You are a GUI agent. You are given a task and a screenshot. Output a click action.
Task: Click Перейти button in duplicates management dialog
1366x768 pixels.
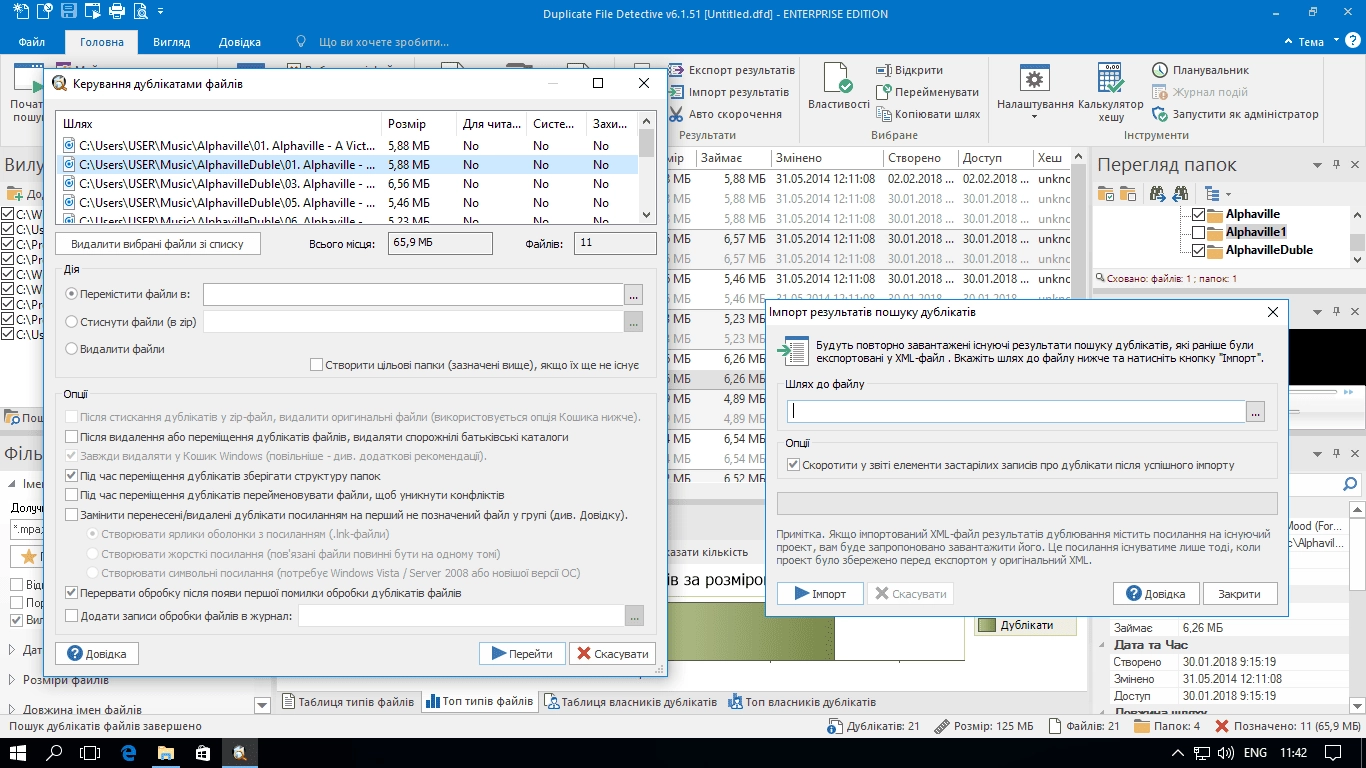[523, 654]
